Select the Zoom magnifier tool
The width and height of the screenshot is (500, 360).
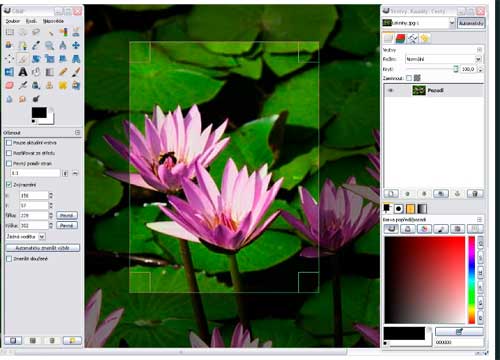tap(50, 45)
